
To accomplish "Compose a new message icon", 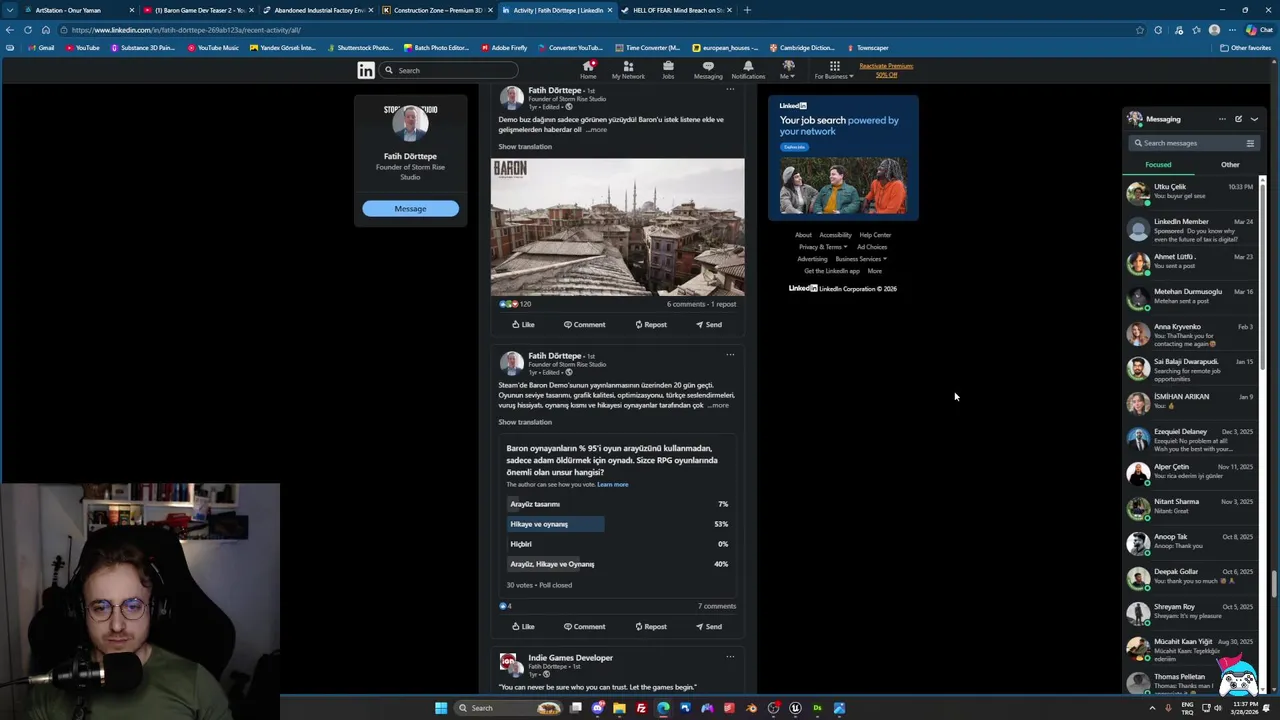I will coord(1238,119).
